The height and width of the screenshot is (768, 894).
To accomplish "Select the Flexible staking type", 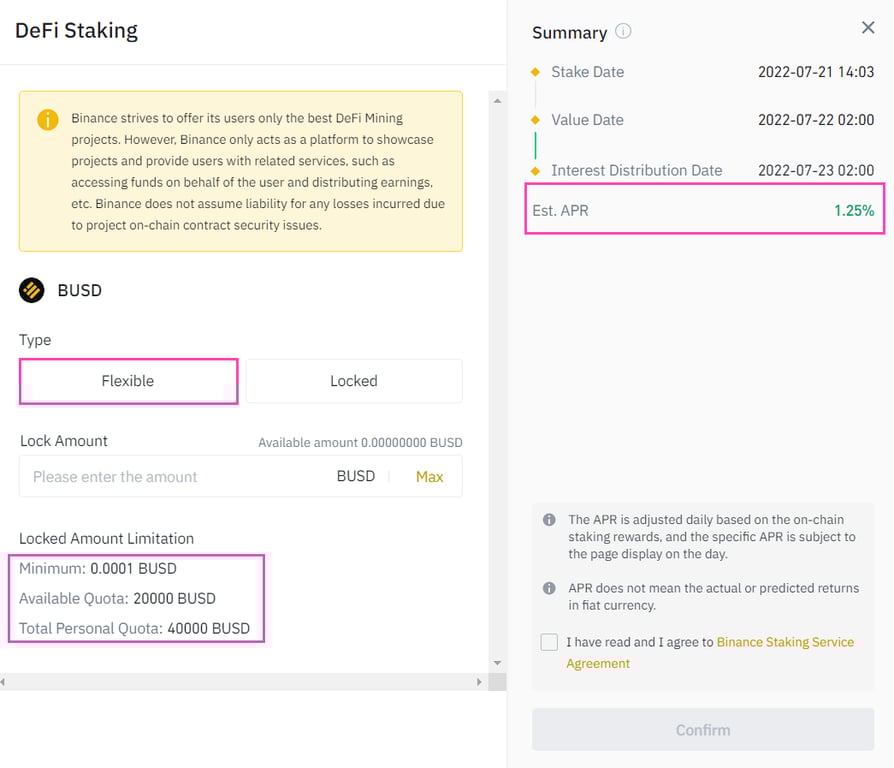I will coord(128,381).
